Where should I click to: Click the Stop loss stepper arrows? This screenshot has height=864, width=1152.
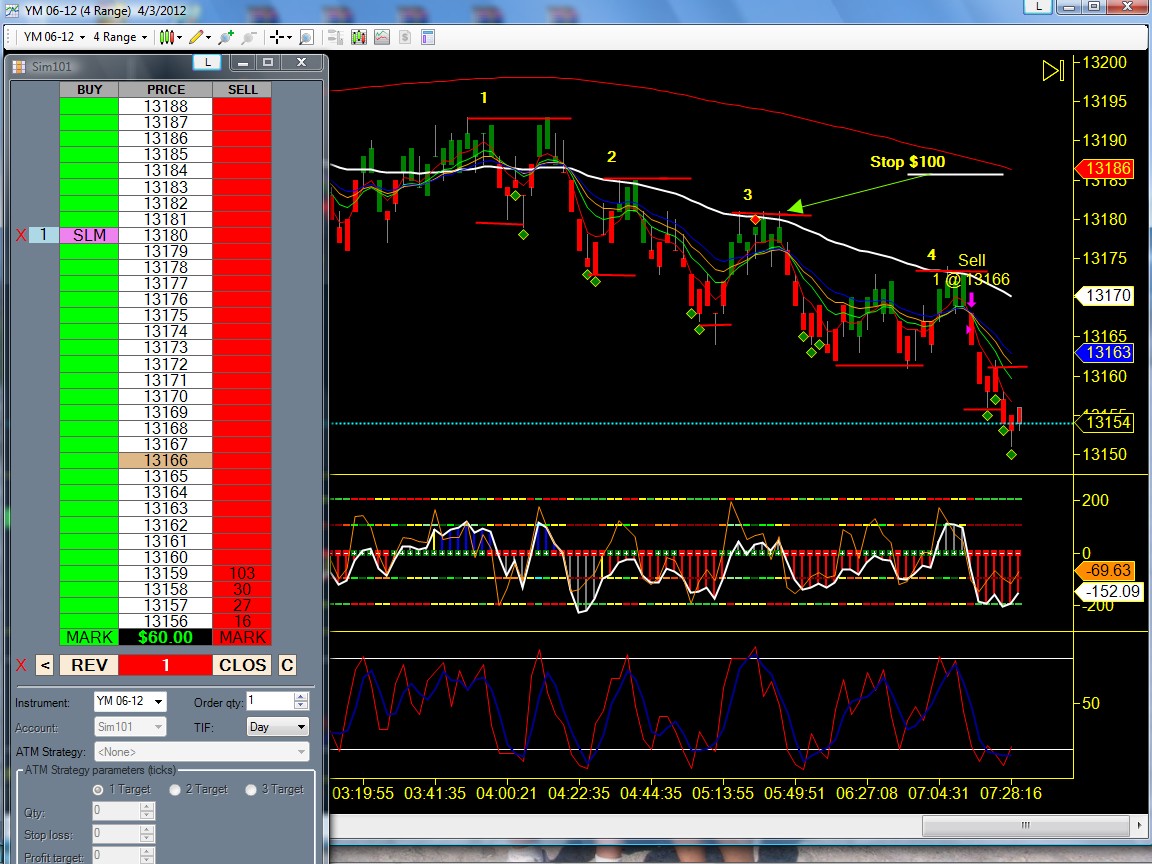[x=147, y=833]
